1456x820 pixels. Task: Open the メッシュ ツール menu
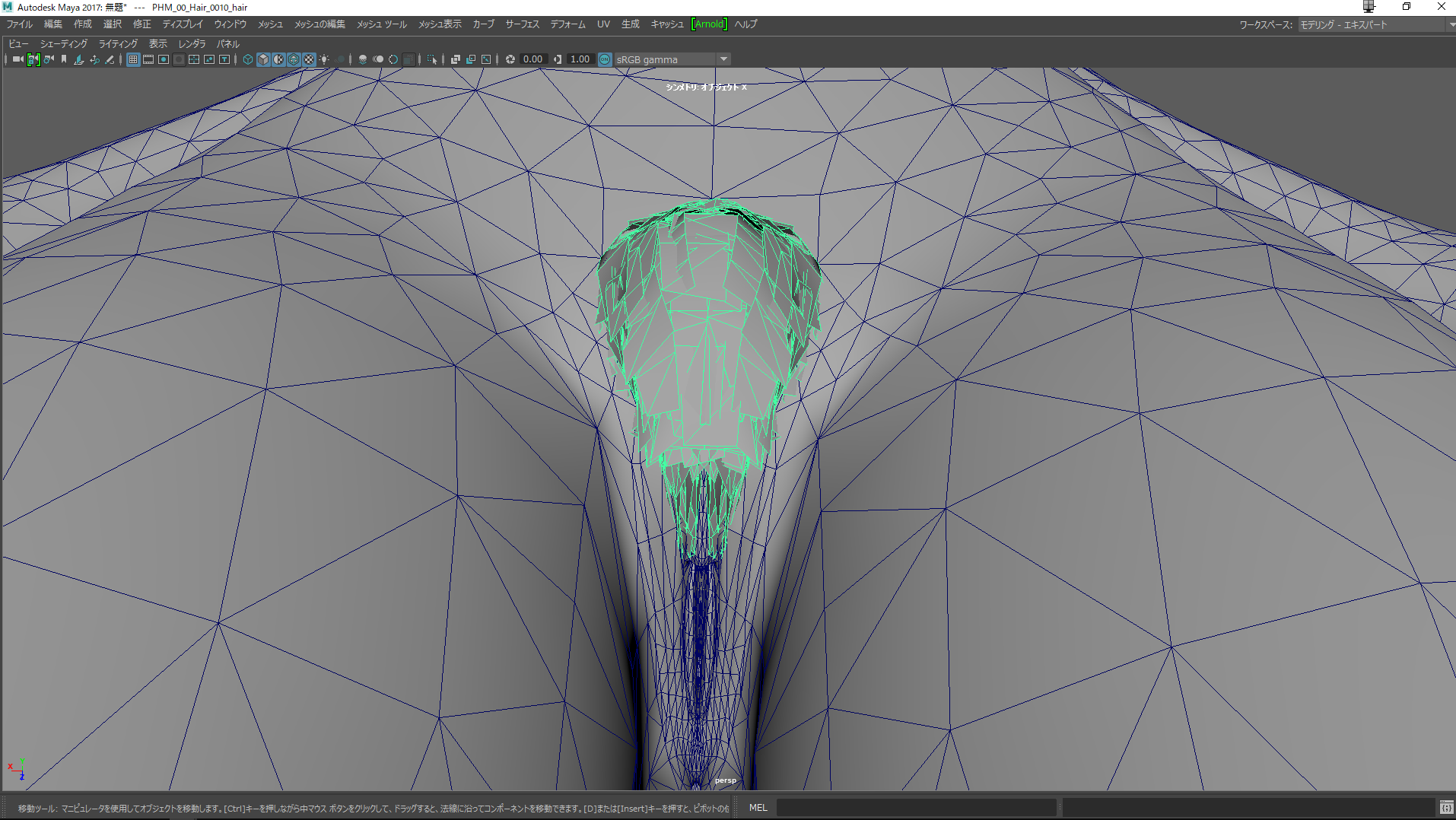coord(382,24)
